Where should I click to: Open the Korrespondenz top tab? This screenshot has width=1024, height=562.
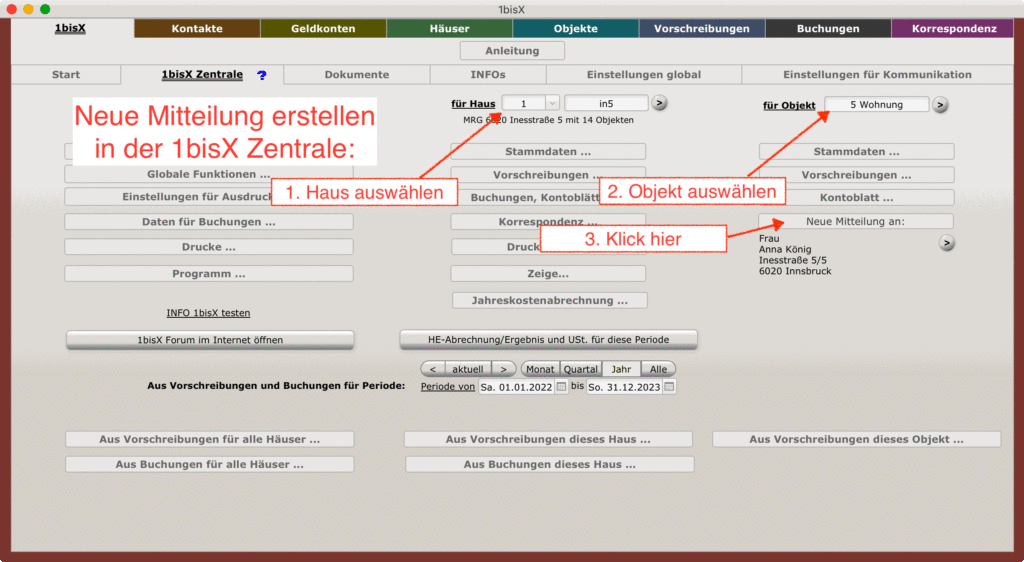pos(954,28)
